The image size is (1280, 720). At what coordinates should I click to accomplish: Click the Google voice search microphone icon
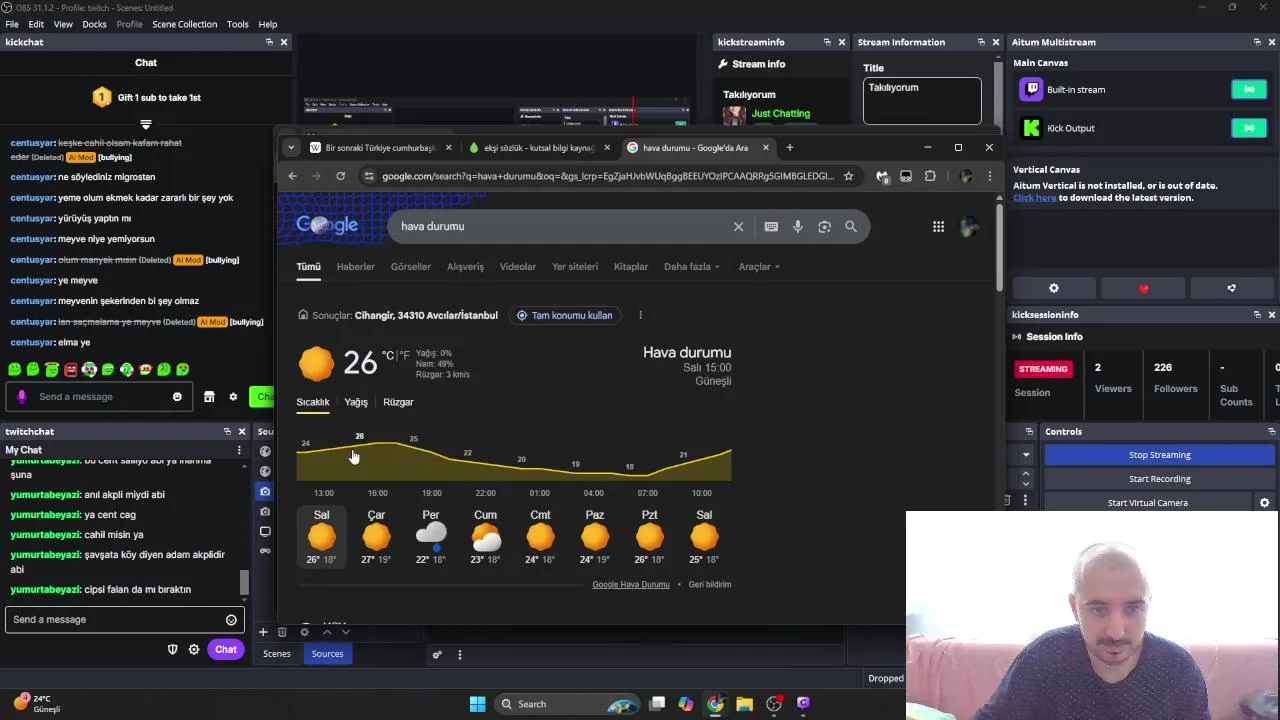click(x=798, y=227)
